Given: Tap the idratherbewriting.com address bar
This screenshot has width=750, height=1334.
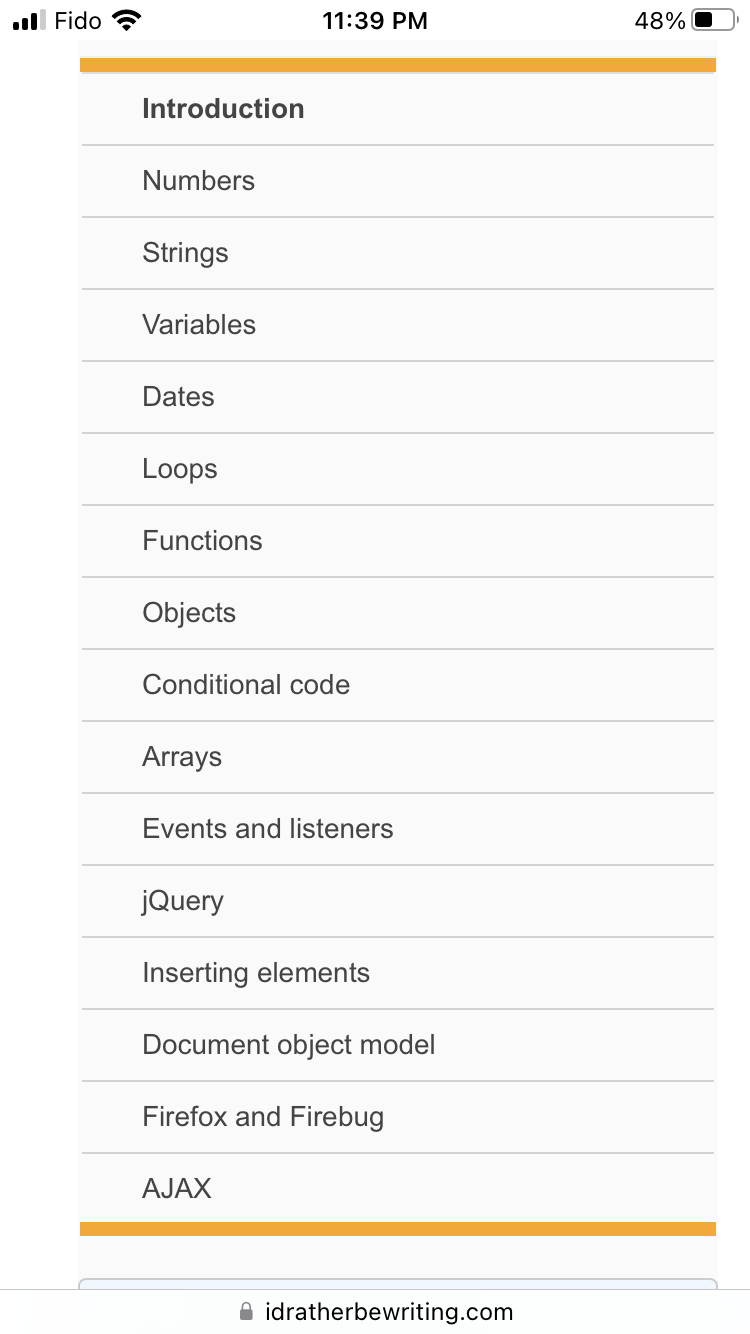Looking at the screenshot, I should coord(388,1312).
